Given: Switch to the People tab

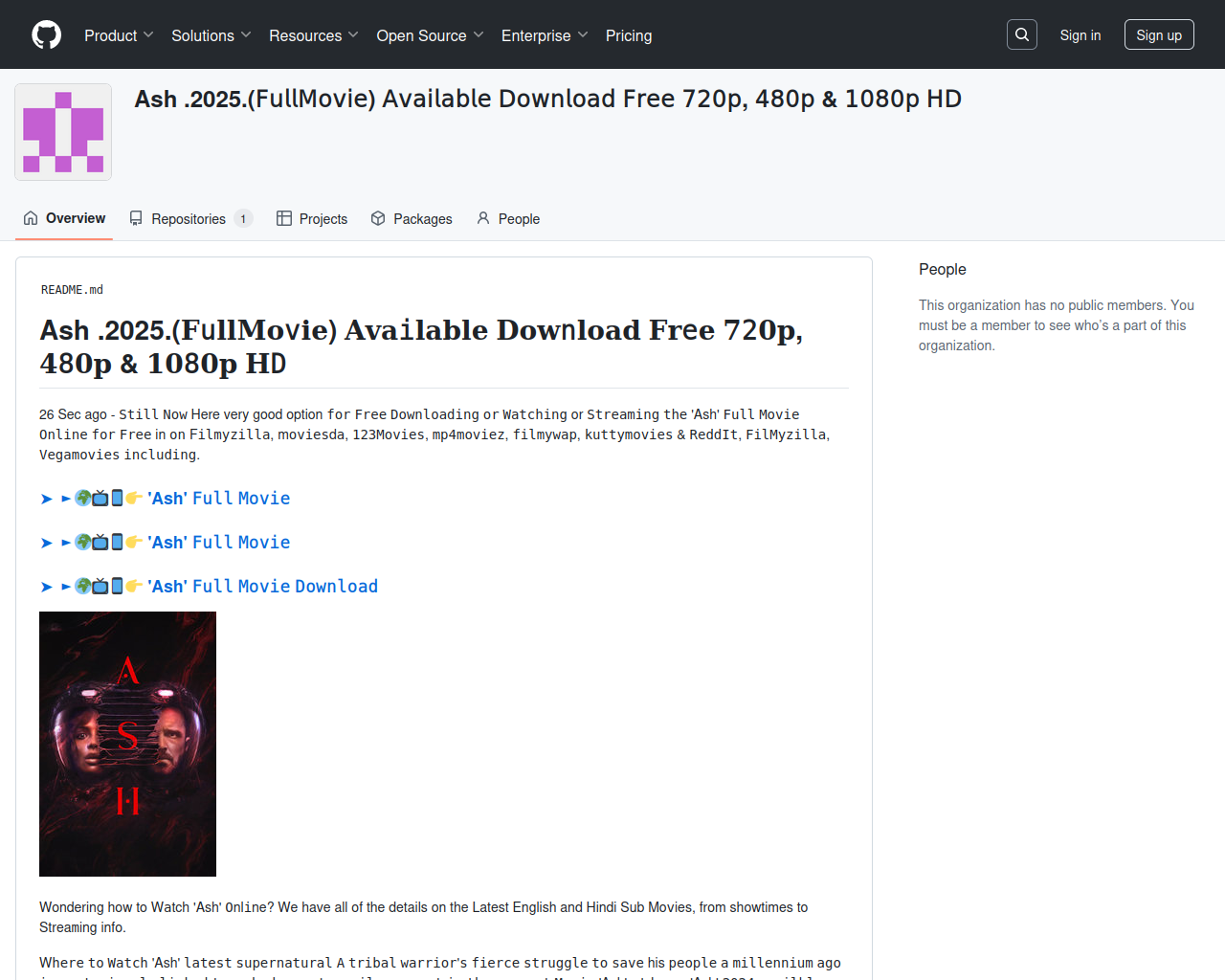Looking at the screenshot, I should pyautogui.click(x=508, y=218).
